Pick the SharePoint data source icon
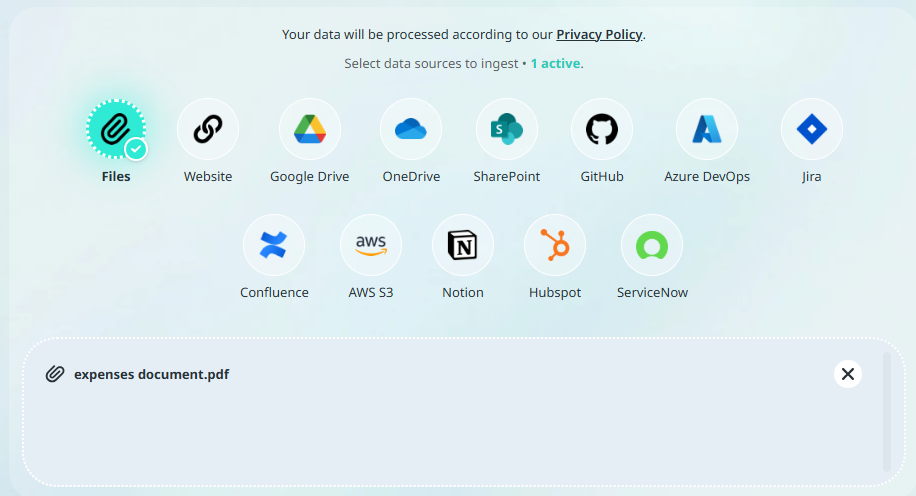This screenshot has width=916, height=496. [x=507, y=129]
